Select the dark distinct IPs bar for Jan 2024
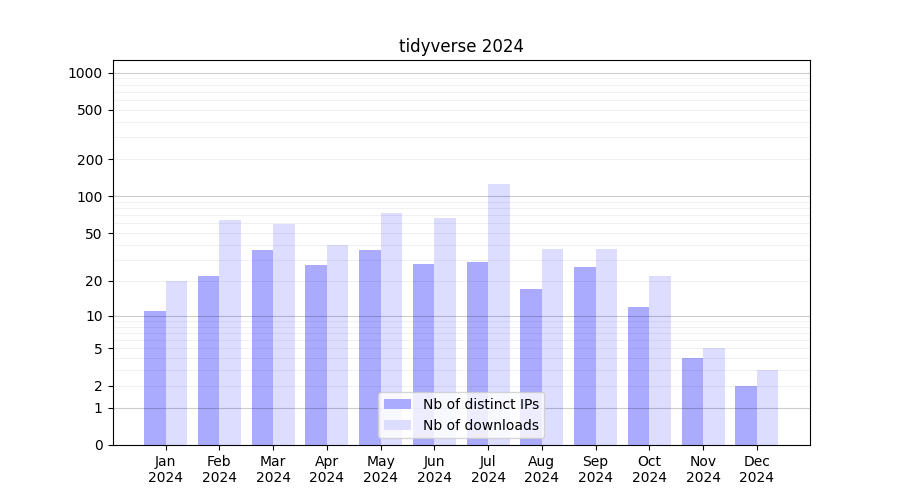 (155, 378)
